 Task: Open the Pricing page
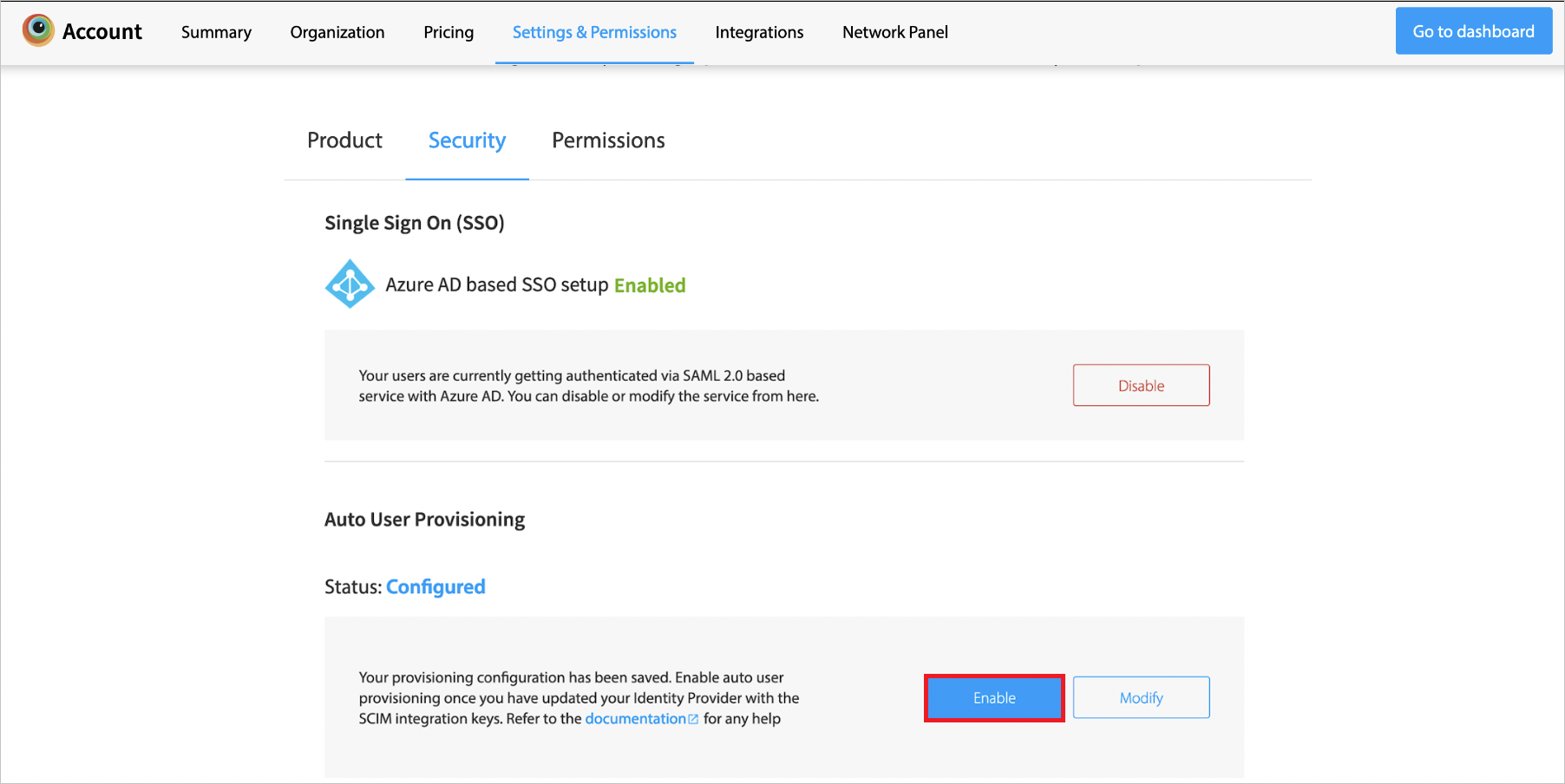click(449, 32)
